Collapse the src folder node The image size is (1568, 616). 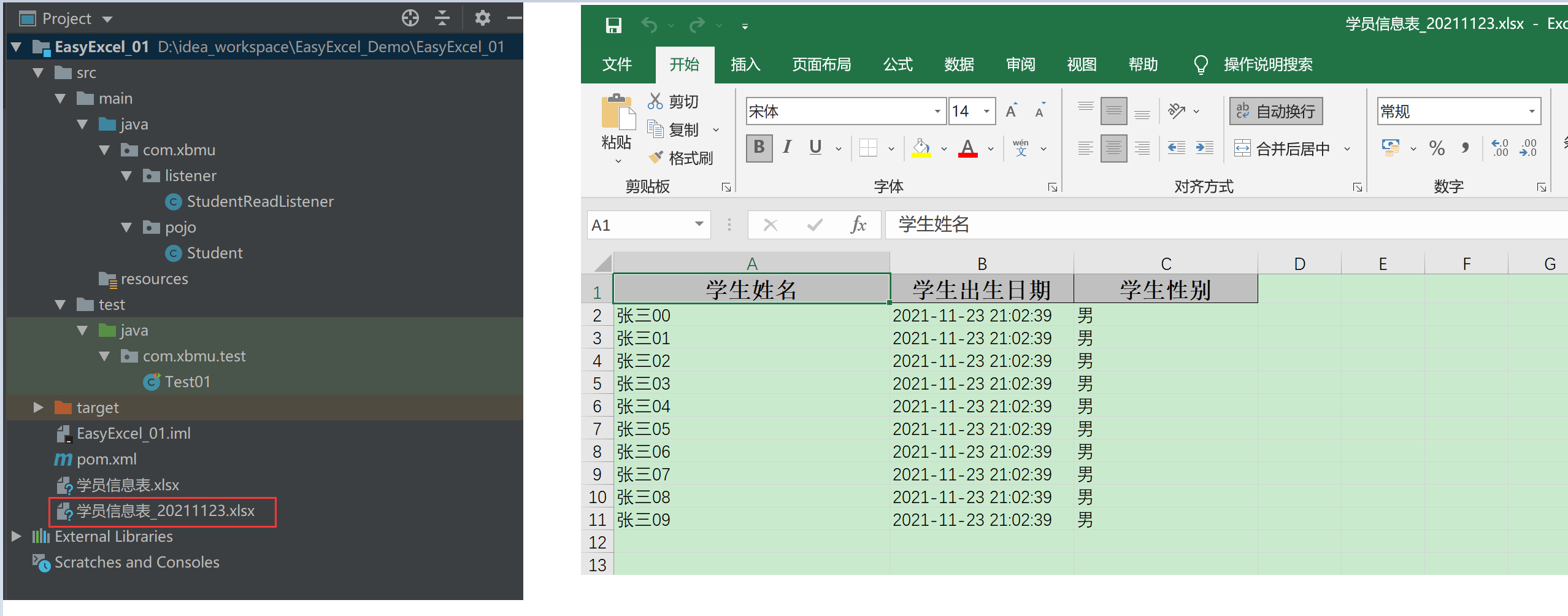38,72
